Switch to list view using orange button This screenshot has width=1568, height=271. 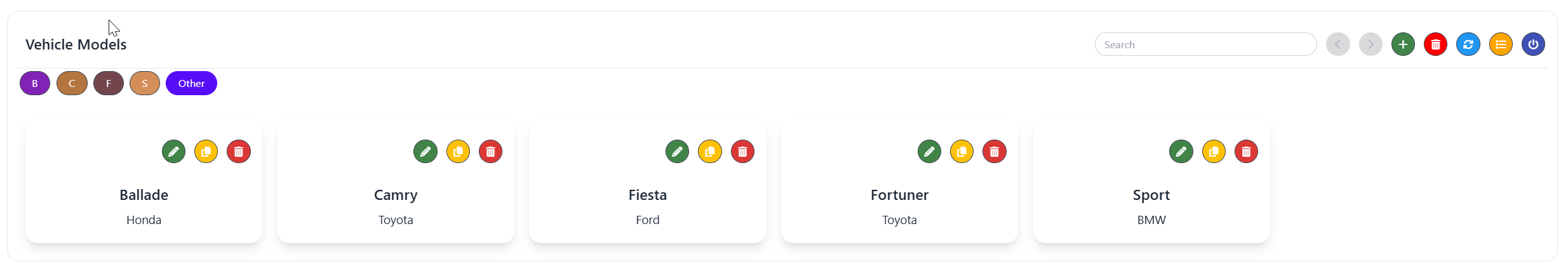pyautogui.click(x=1501, y=44)
